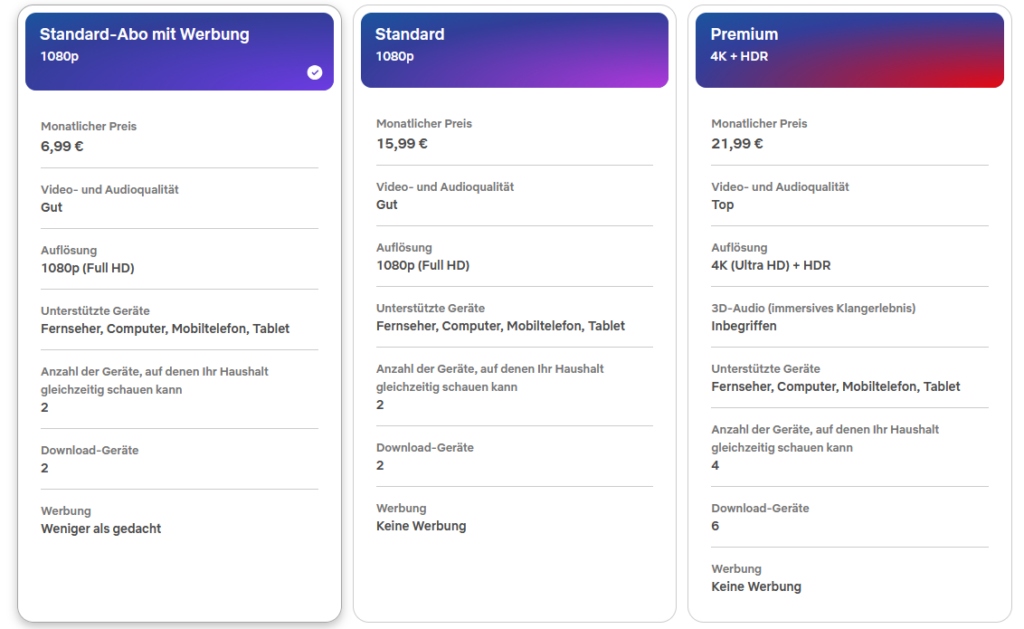Image resolution: width=1024 pixels, height=629 pixels.
Task: Select the Standard-Abo mit Werbung plan header
Action: [180, 51]
